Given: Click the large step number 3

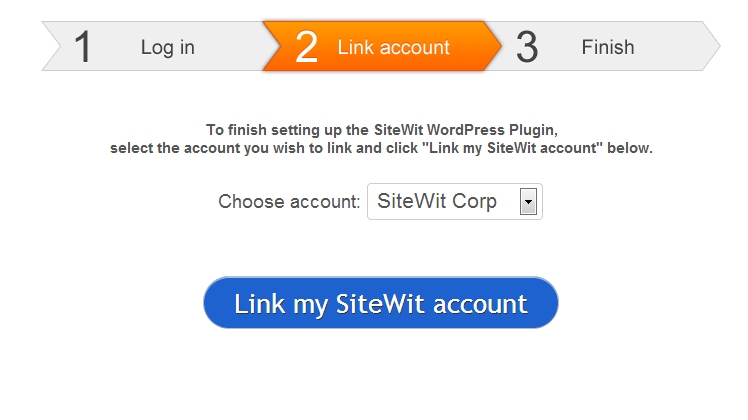Looking at the screenshot, I should pos(527,47).
